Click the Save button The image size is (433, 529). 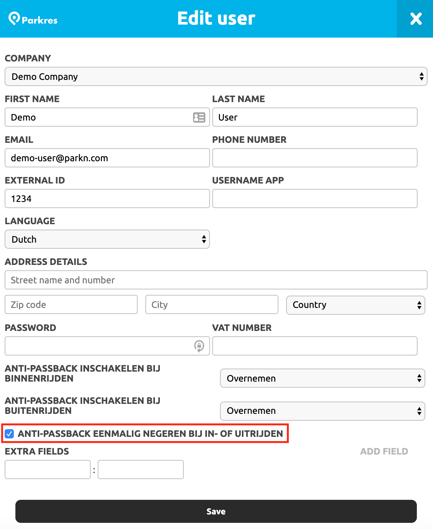click(x=216, y=511)
